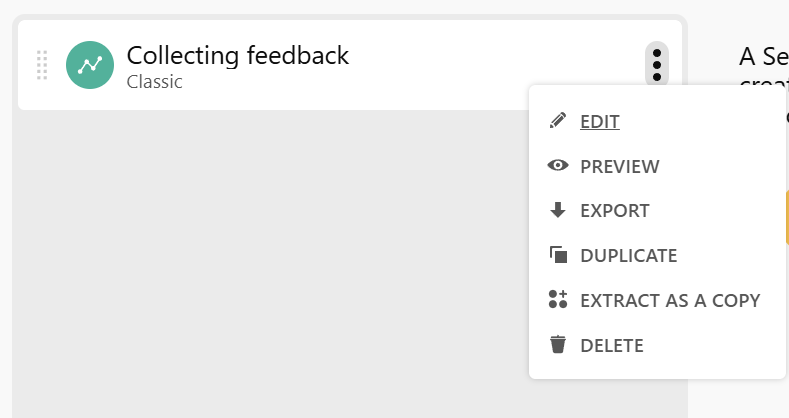This screenshot has height=418, width=789.
Task: Toggle the three-dot options menu button
Action: pyautogui.click(x=657, y=64)
